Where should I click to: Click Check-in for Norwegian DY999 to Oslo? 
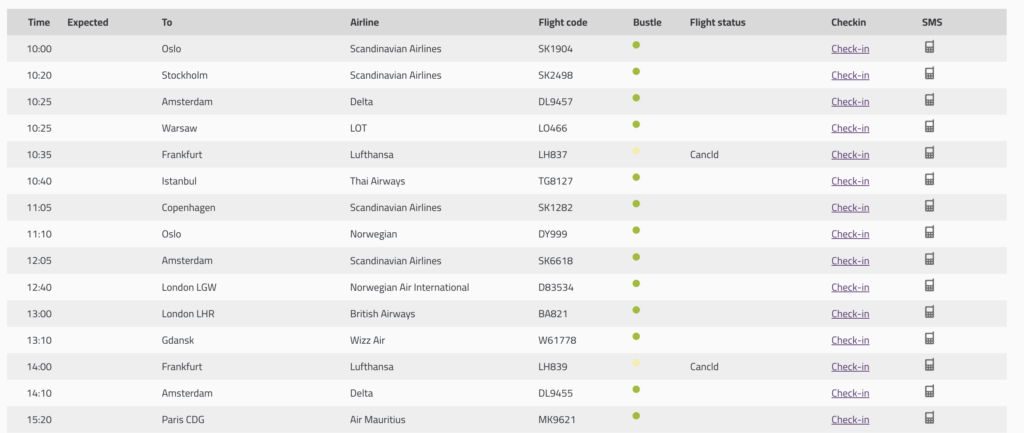(x=850, y=234)
